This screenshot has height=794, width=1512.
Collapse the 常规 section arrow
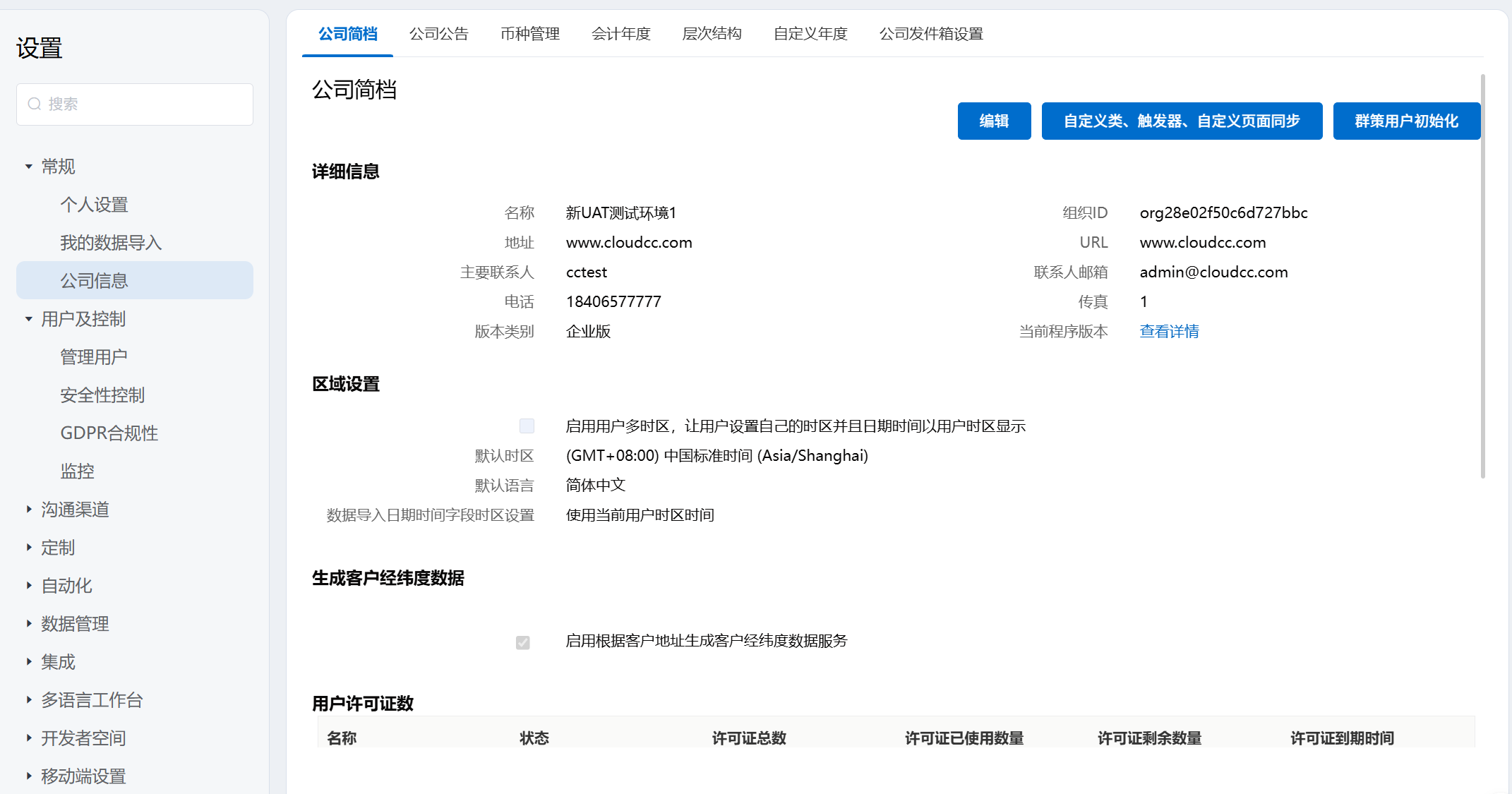click(x=29, y=167)
